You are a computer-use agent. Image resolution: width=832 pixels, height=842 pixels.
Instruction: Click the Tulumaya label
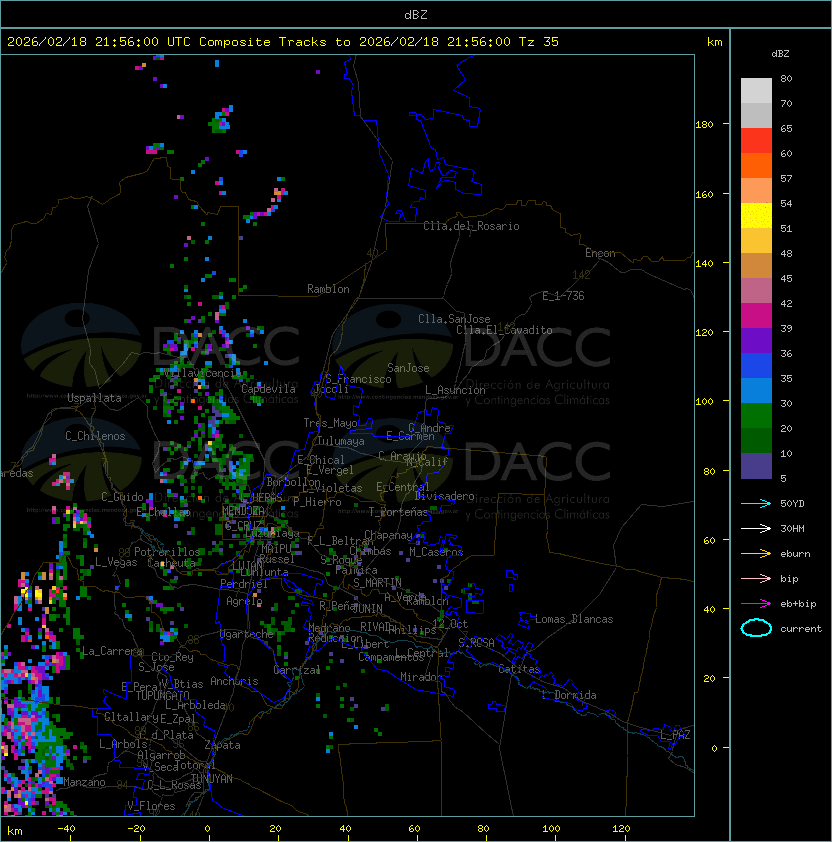[341, 441]
